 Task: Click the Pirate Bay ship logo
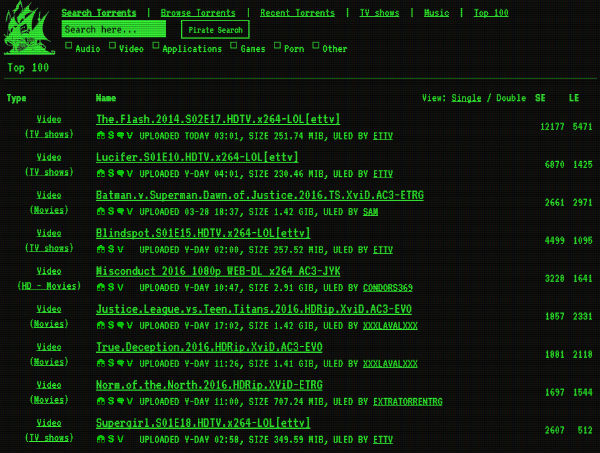(x=28, y=28)
